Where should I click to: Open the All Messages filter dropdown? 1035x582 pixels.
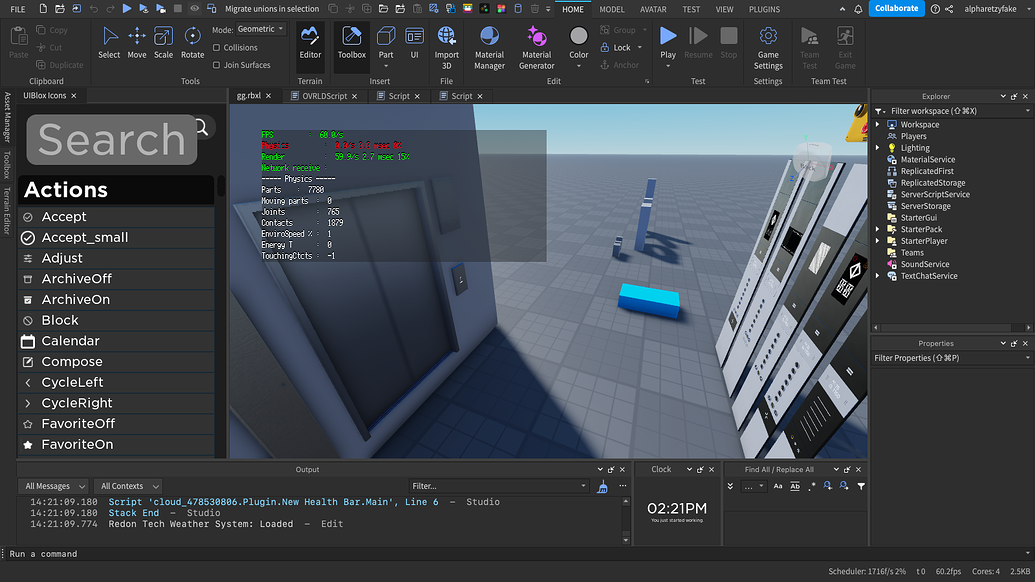55,486
